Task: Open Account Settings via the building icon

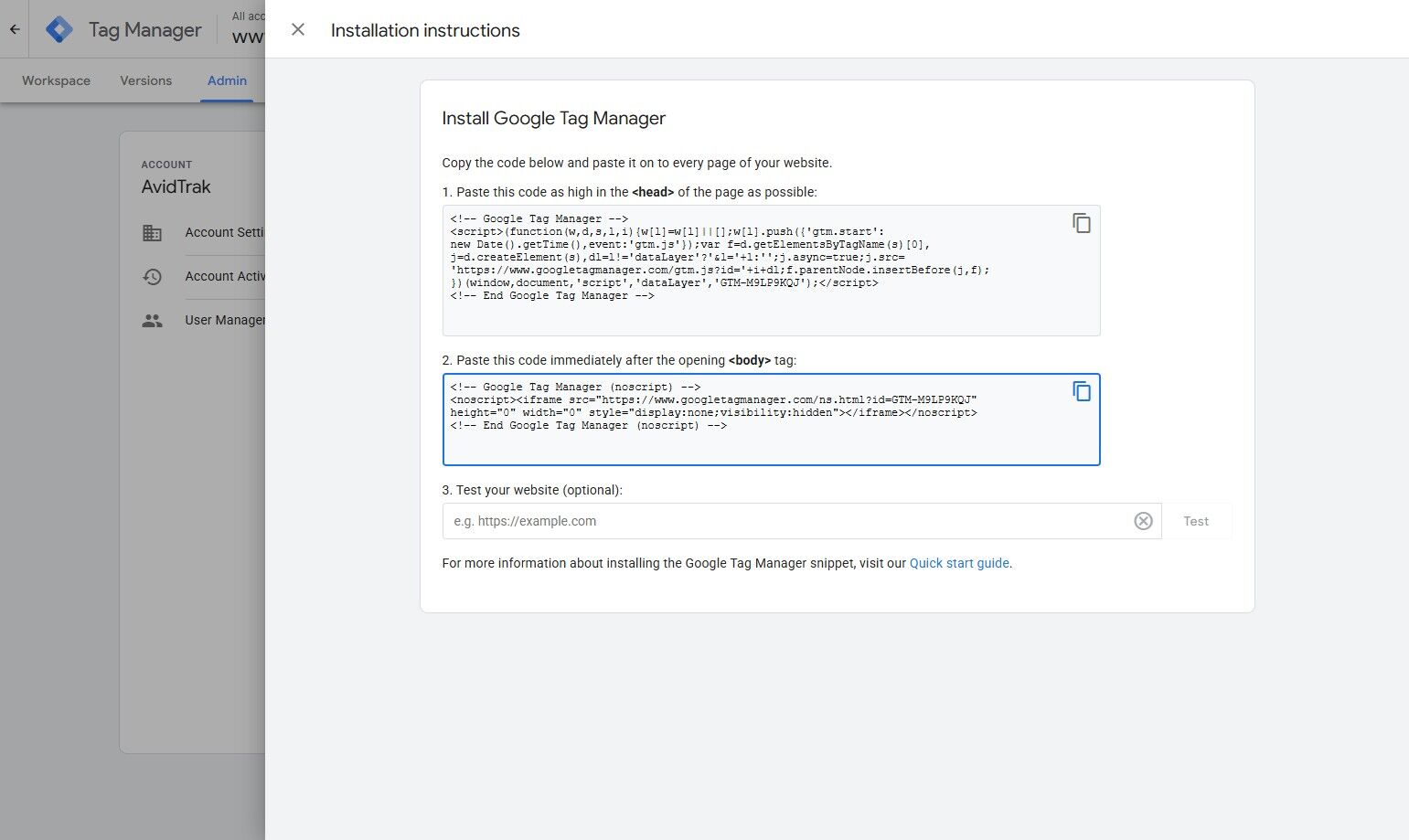Action: point(153,232)
